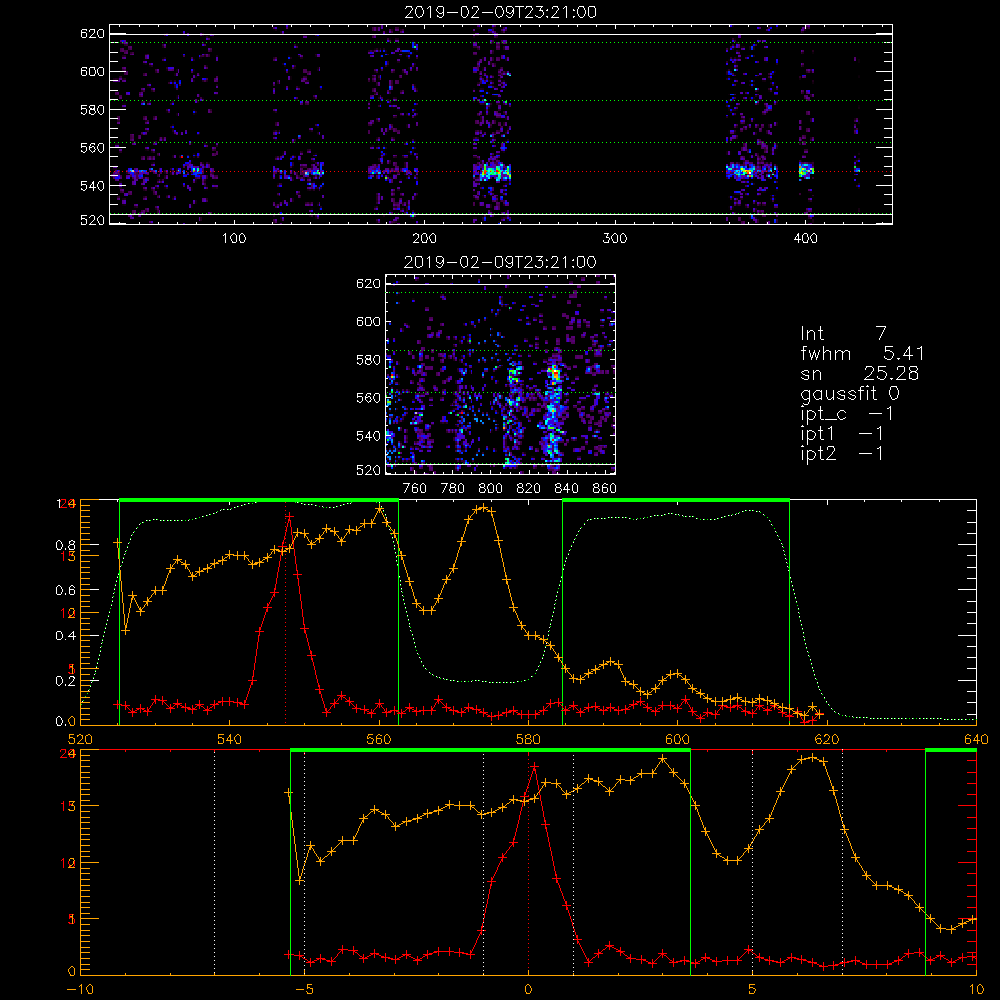
Task: Click the third plot's x-axis label 640
Action: [976, 739]
